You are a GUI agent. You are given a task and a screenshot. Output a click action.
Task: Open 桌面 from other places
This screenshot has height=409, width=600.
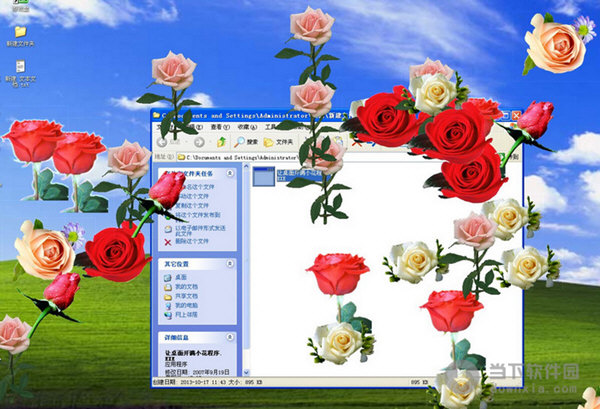pos(176,277)
